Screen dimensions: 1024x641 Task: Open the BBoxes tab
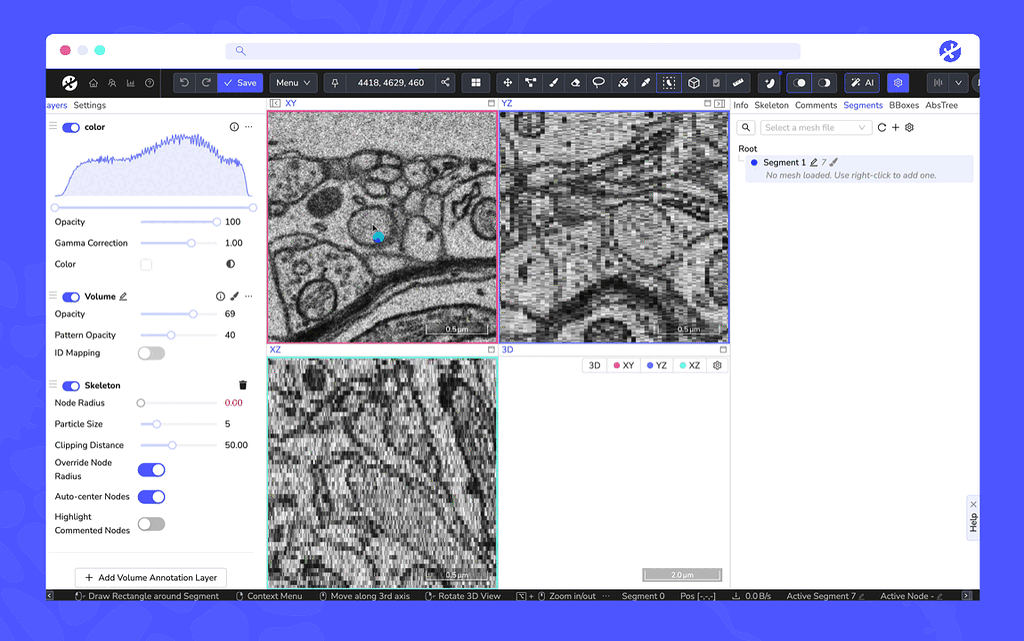(x=903, y=105)
